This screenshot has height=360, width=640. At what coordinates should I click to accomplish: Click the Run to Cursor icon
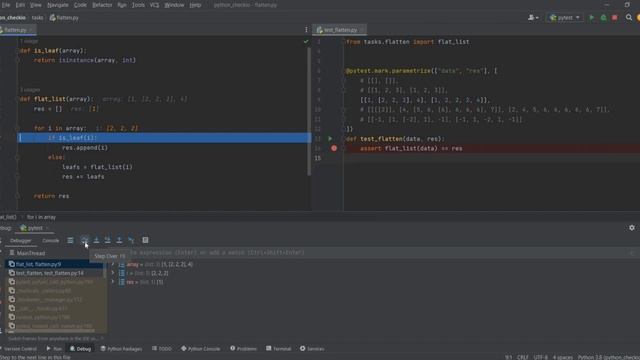131,240
